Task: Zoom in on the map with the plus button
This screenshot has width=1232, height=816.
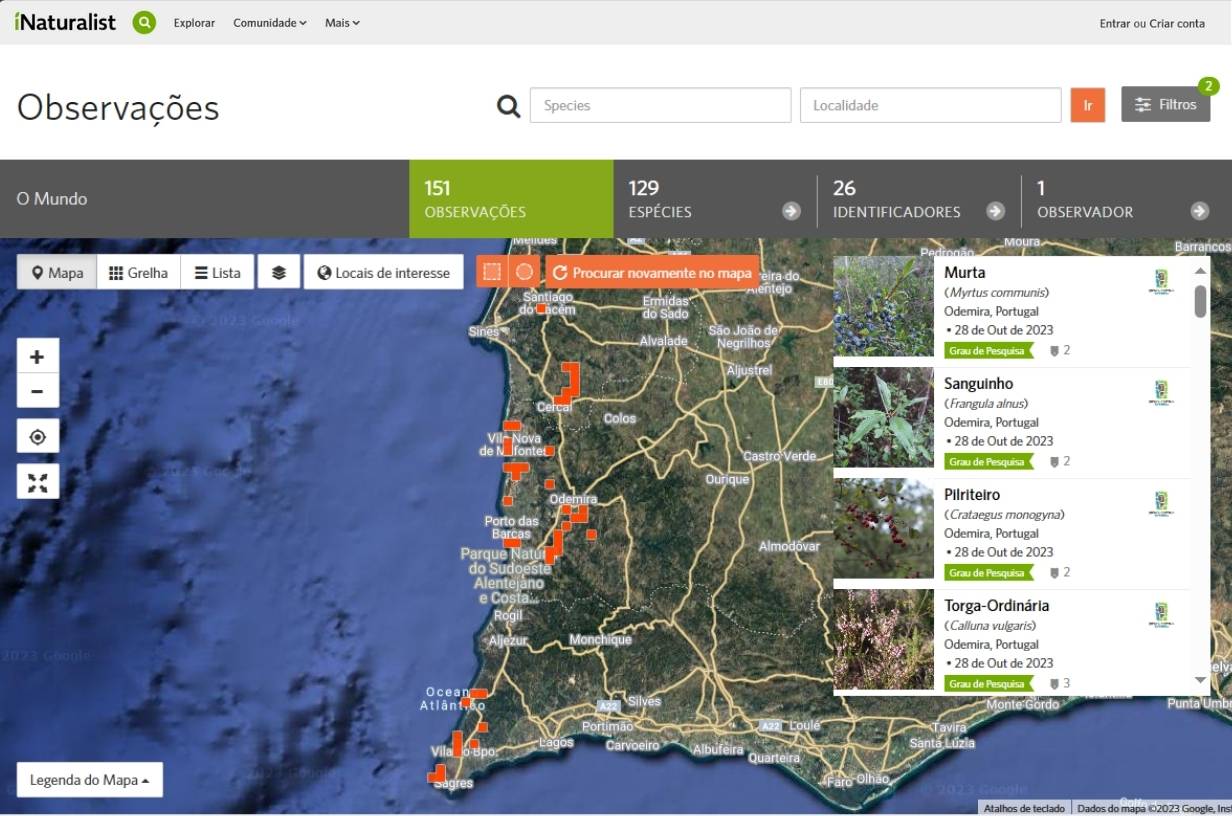Action: click(38, 357)
